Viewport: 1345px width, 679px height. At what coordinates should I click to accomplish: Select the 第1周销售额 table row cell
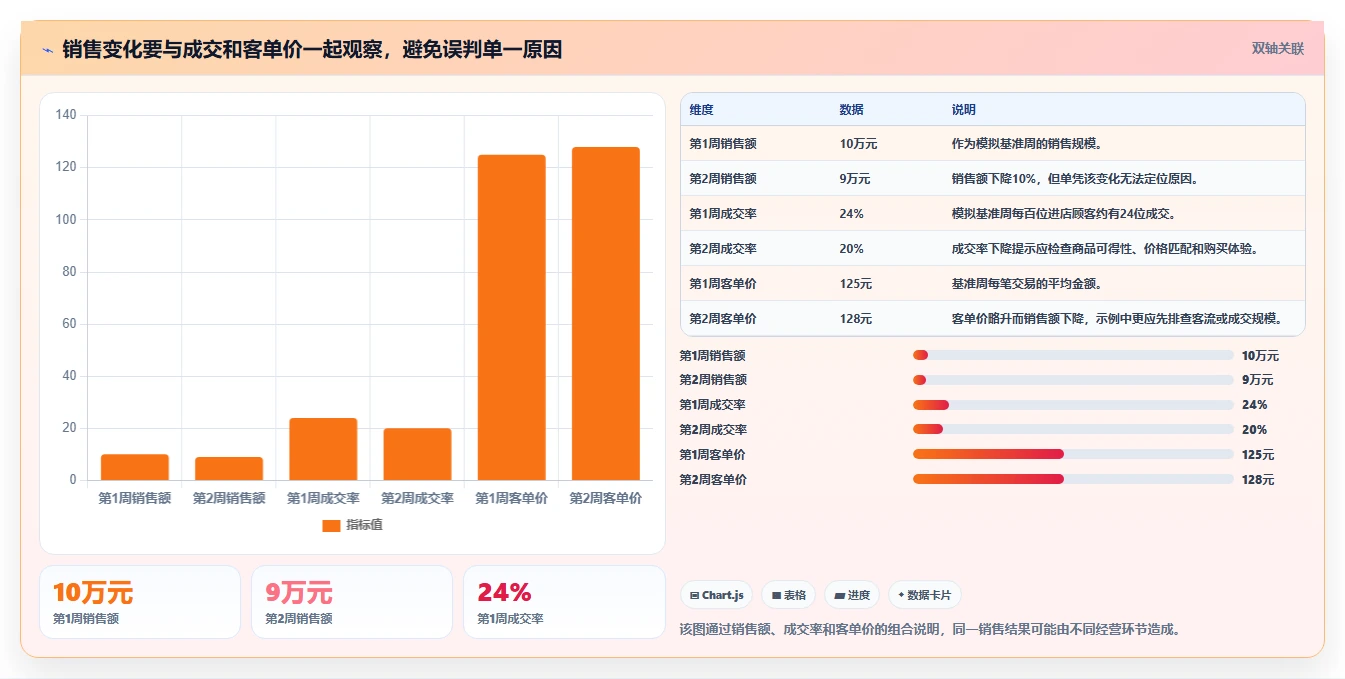click(723, 144)
